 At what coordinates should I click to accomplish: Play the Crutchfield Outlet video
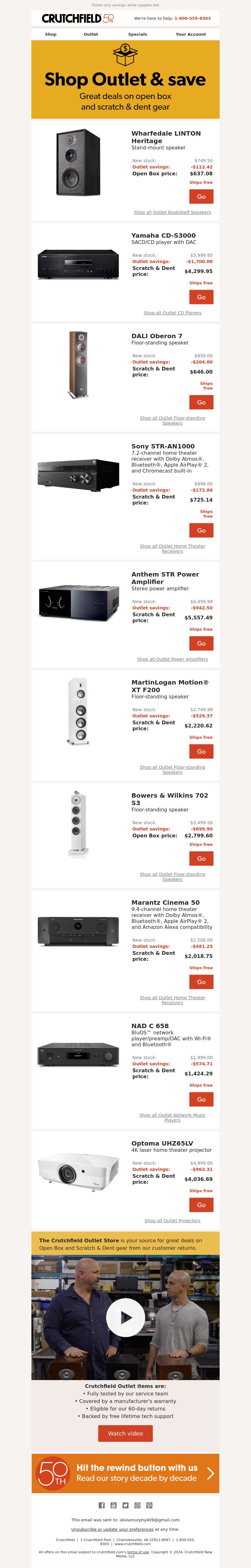point(125,1317)
